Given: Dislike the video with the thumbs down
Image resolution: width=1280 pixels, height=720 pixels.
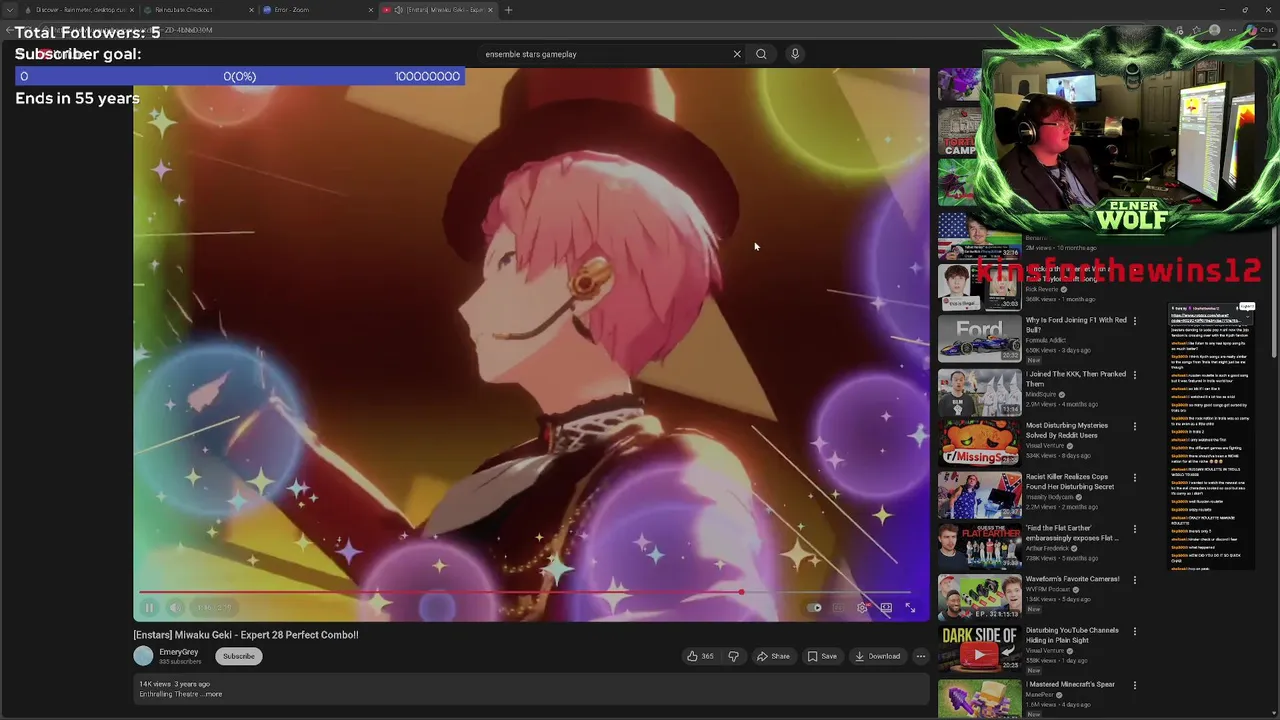Looking at the screenshot, I should click(x=733, y=656).
